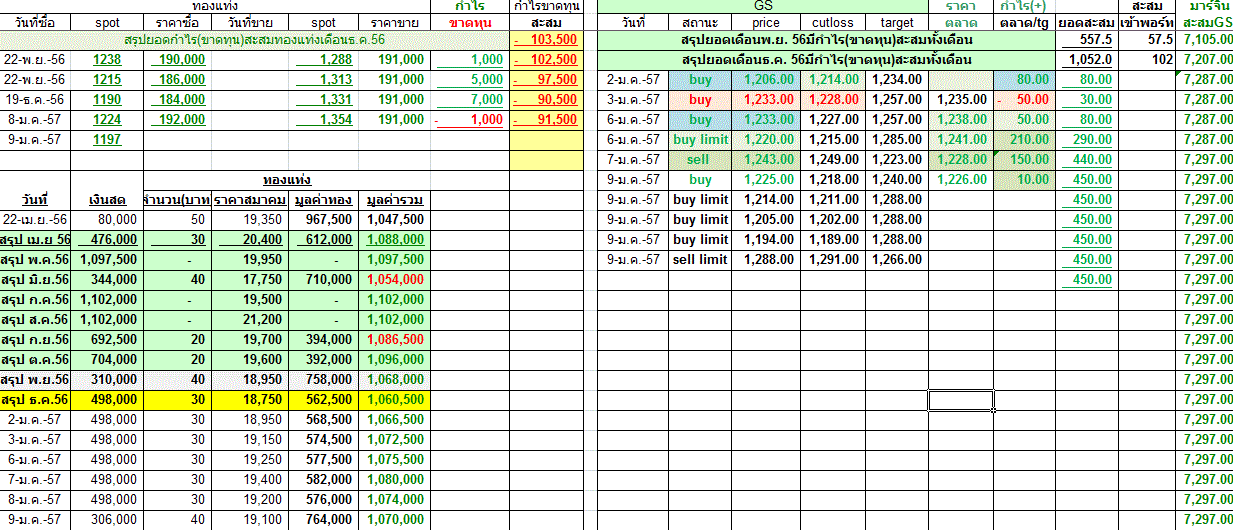Image resolution: width=1233 pixels, height=530 pixels.
Task: Click the 'สถานะ' column header
Action: pyautogui.click(x=700, y=22)
